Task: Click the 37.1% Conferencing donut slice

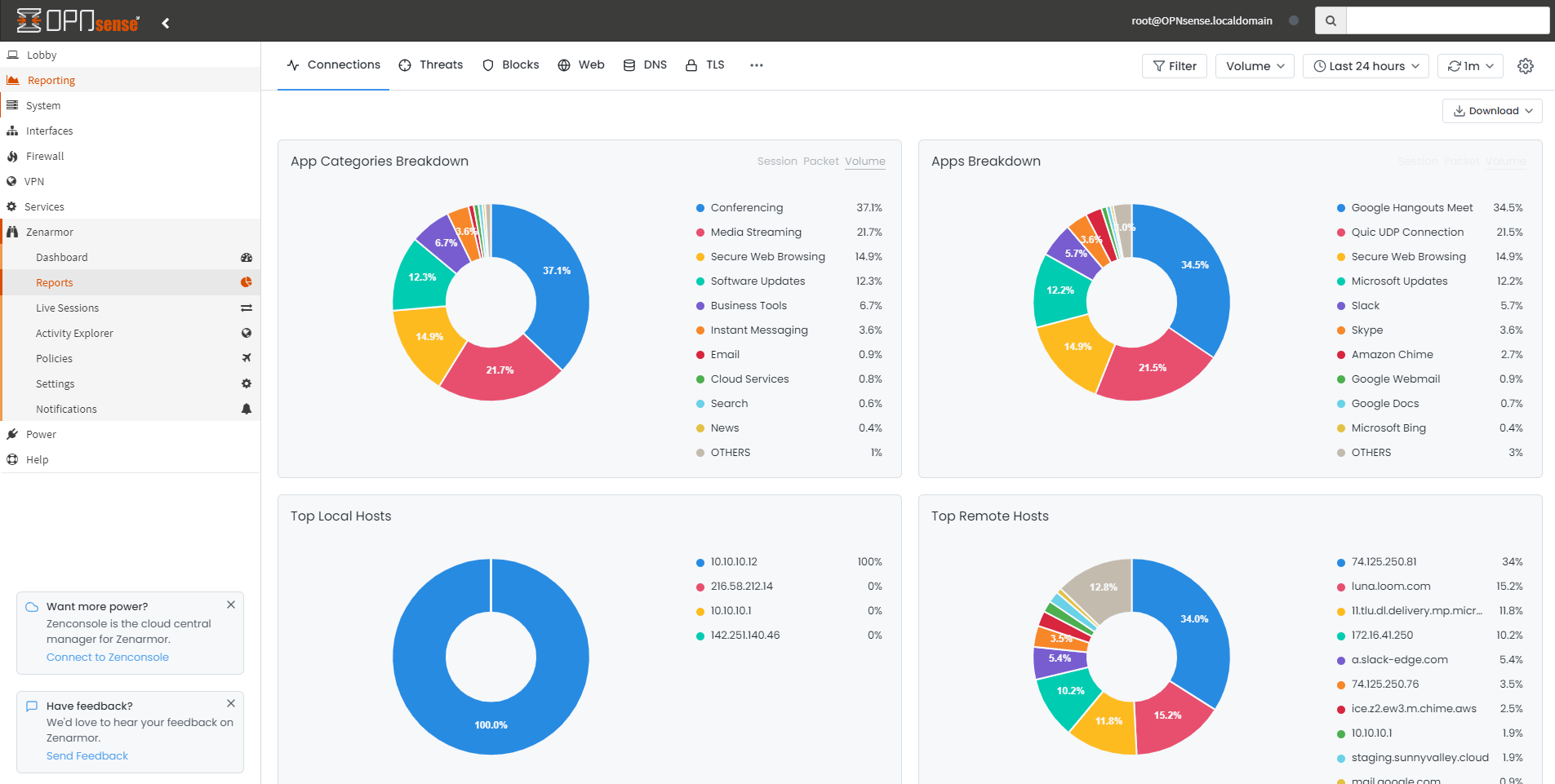Action: [557, 271]
